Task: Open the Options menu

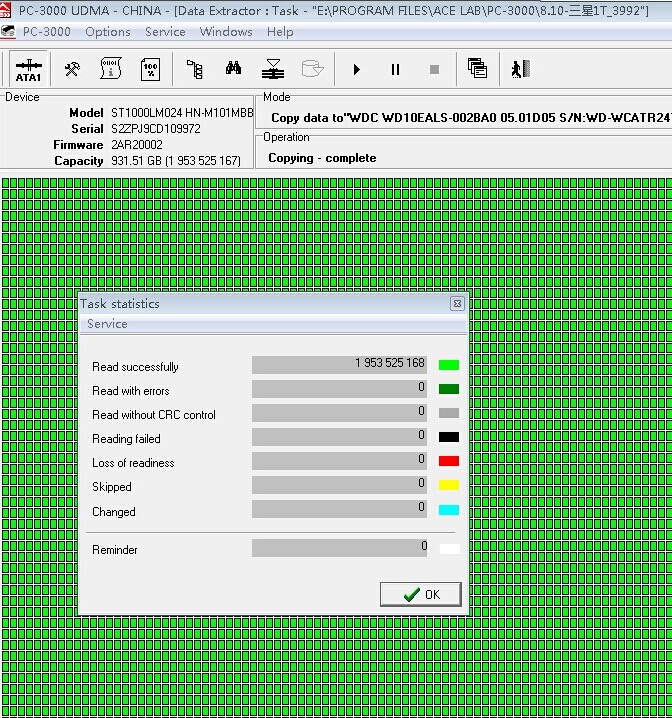Action: coord(108,31)
